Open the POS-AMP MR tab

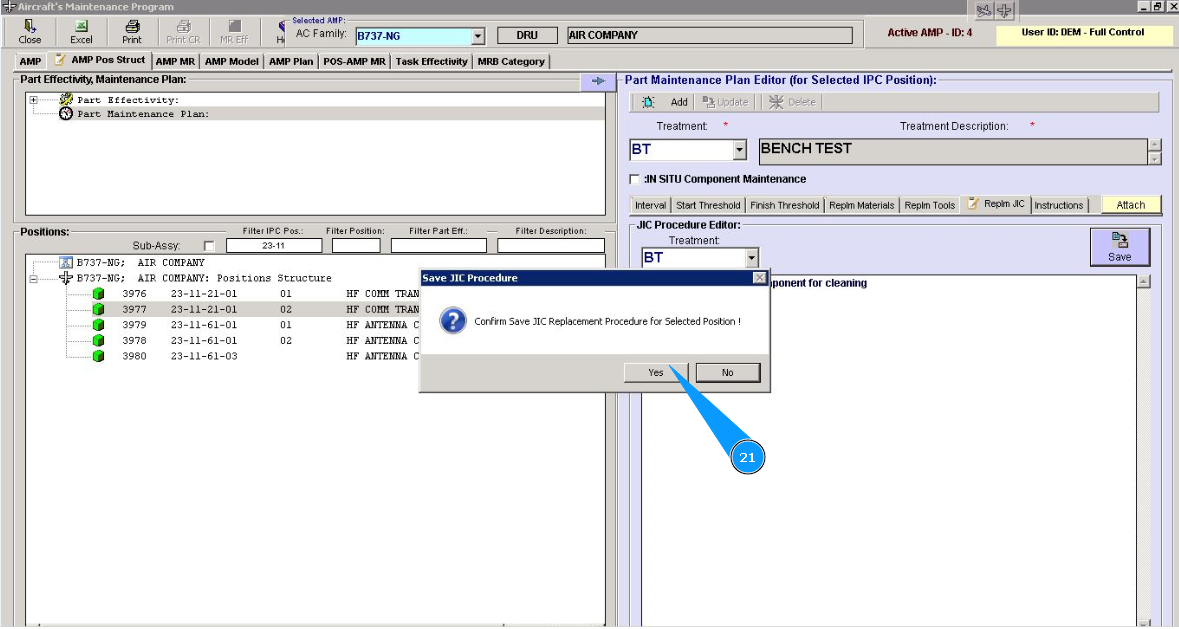pyautogui.click(x=354, y=62)
